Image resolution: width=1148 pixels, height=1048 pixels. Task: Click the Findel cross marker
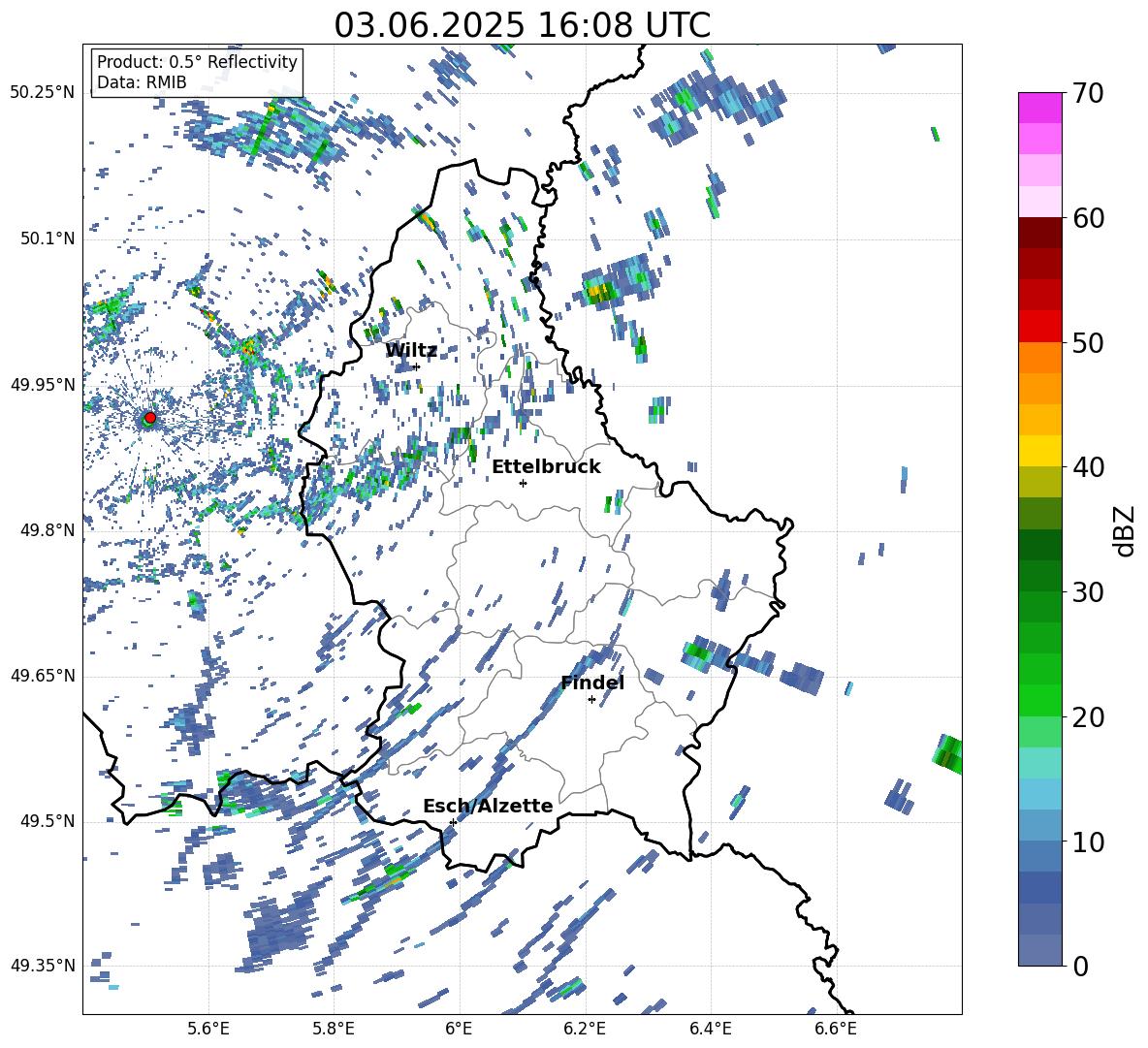click(x=591, y=700)
